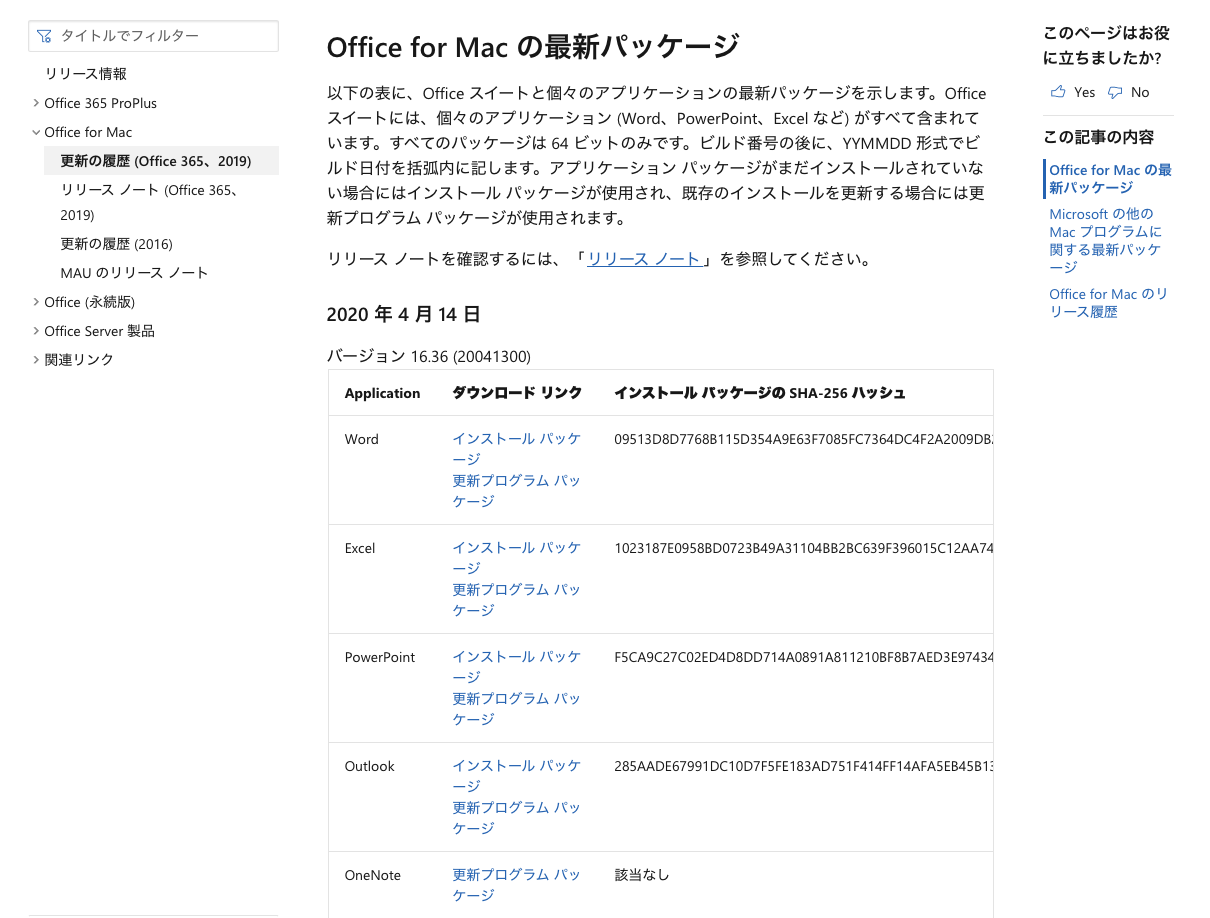Click the thumbs-down No icon

pos(1115,92)
